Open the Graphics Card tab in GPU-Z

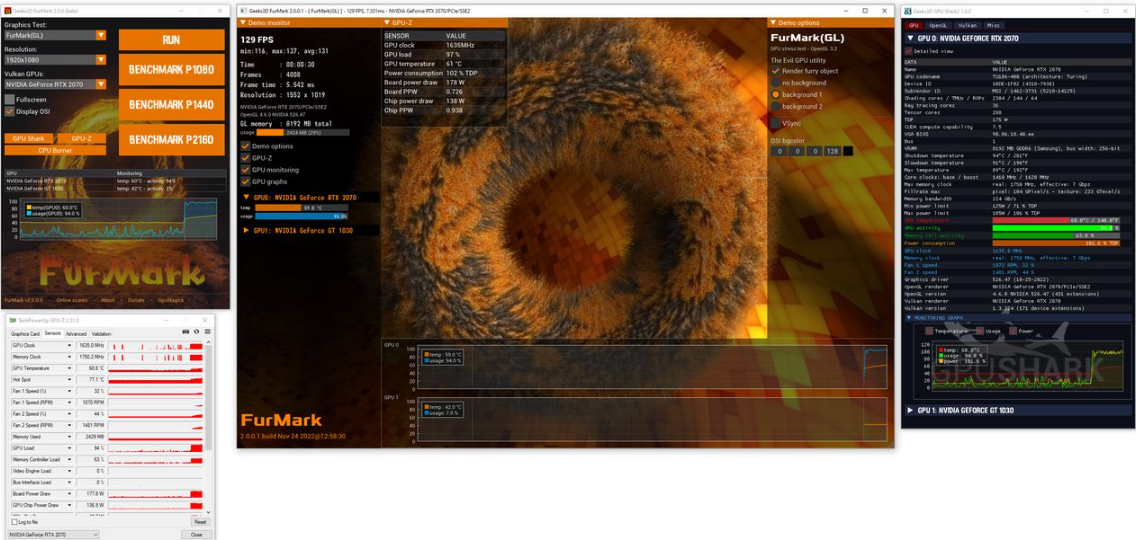click(x=25, y=333)
